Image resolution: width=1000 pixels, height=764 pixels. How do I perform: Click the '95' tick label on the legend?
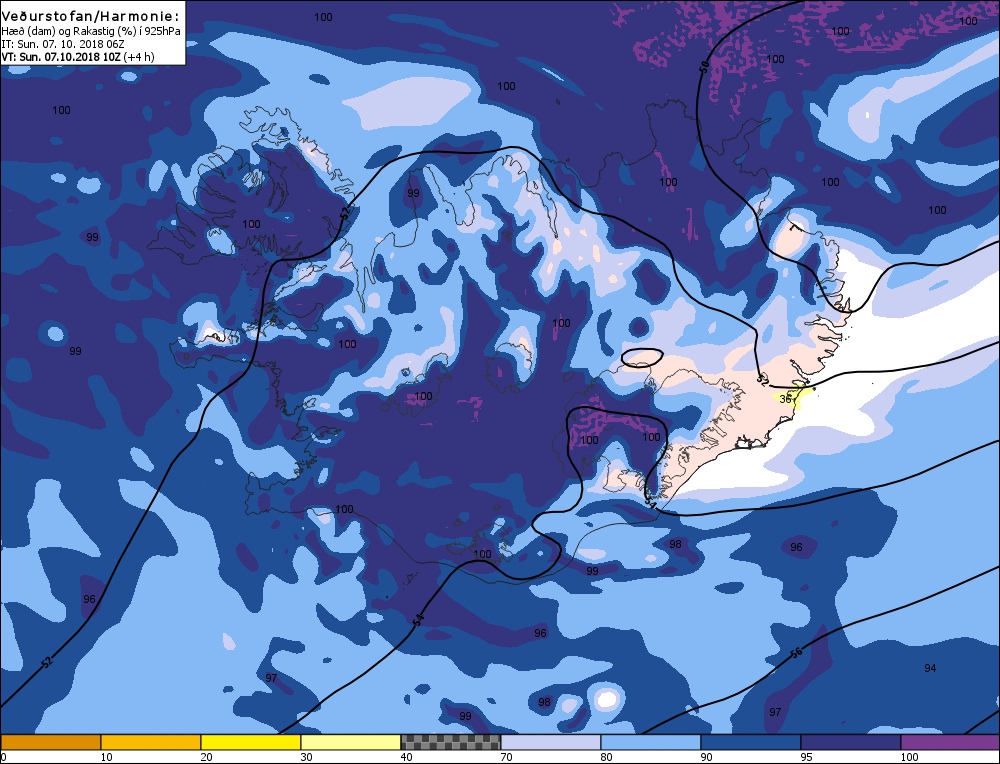coord(807,757)
